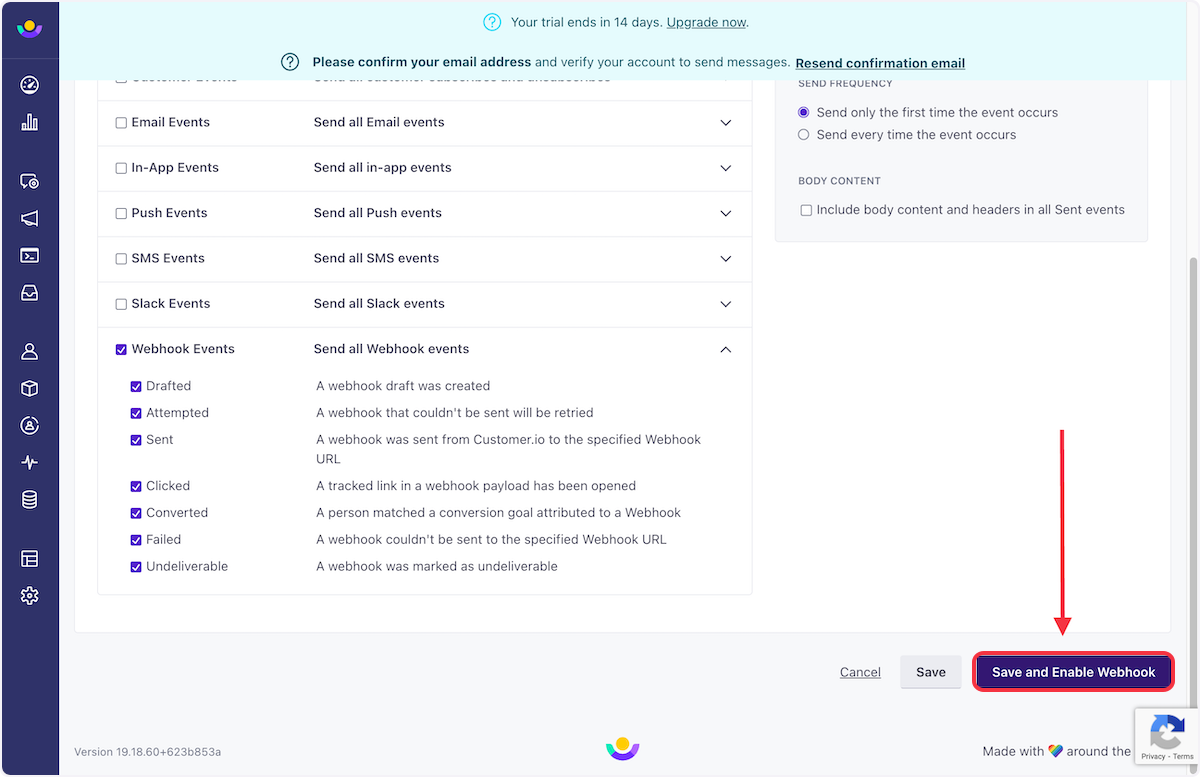Viewport: 1200px width, 777px height.
Task: Uncheck the Drafted webhook event
Action: [x=136, y=386]
